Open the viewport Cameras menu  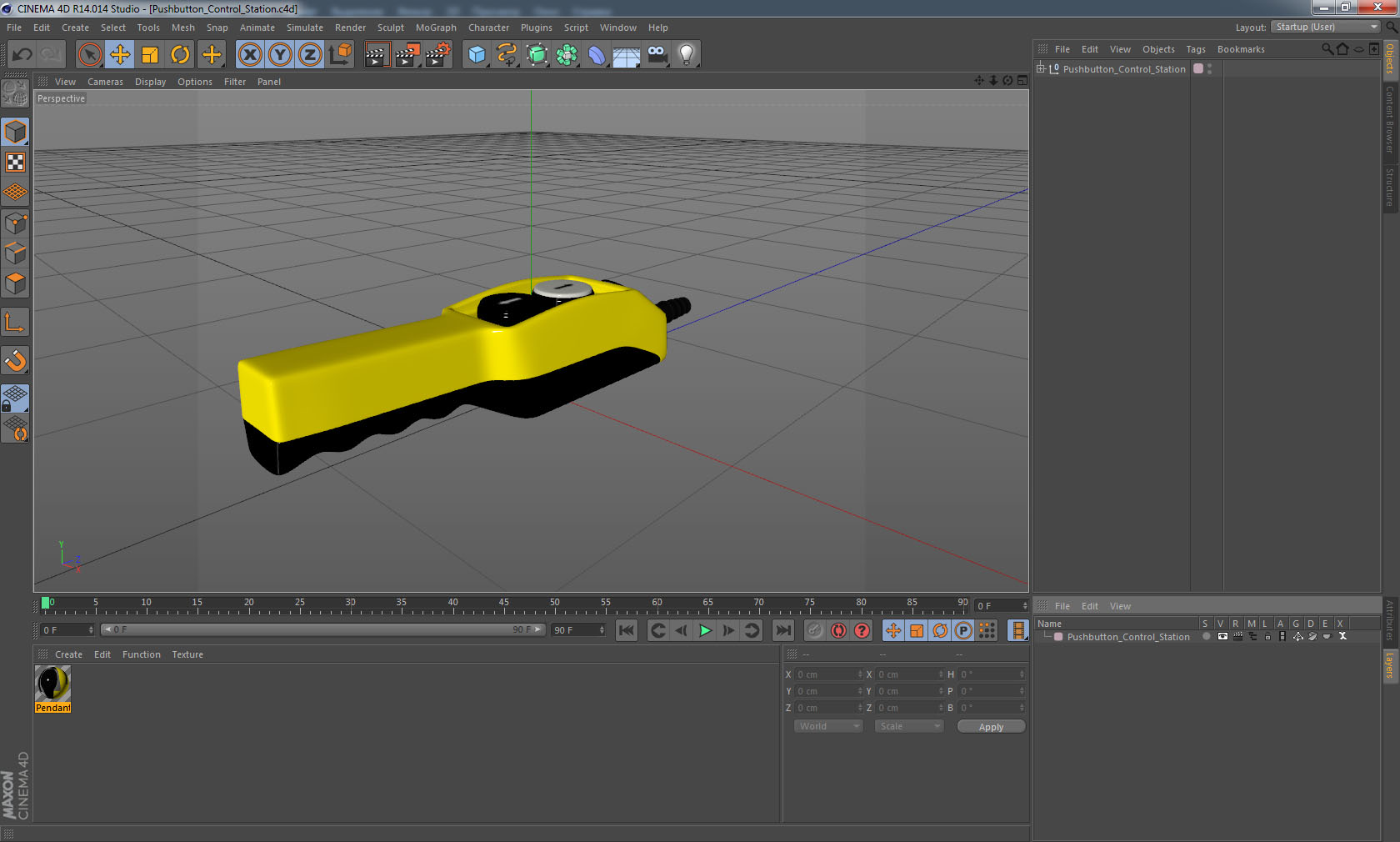point(105,82)
